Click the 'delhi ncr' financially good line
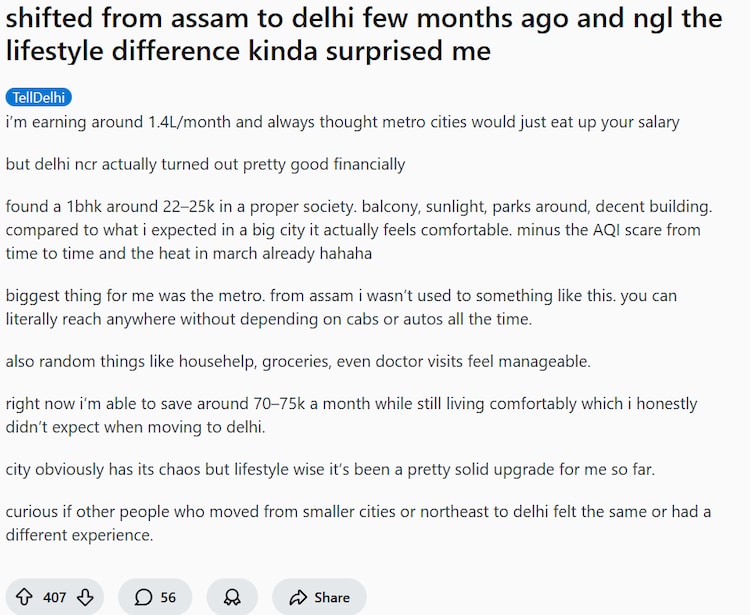 205,164
